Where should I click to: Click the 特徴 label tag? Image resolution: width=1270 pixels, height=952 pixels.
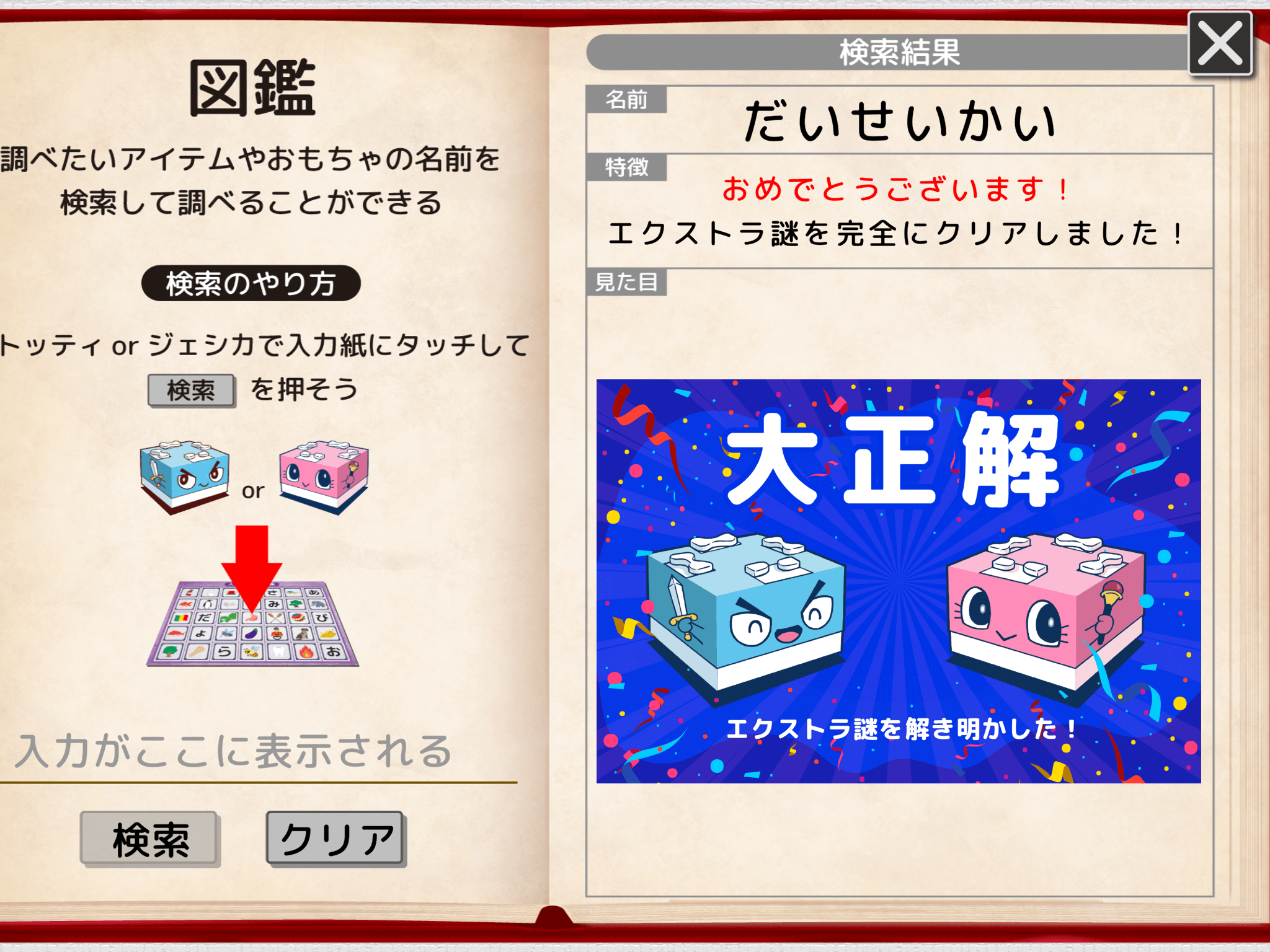point(626,167)
